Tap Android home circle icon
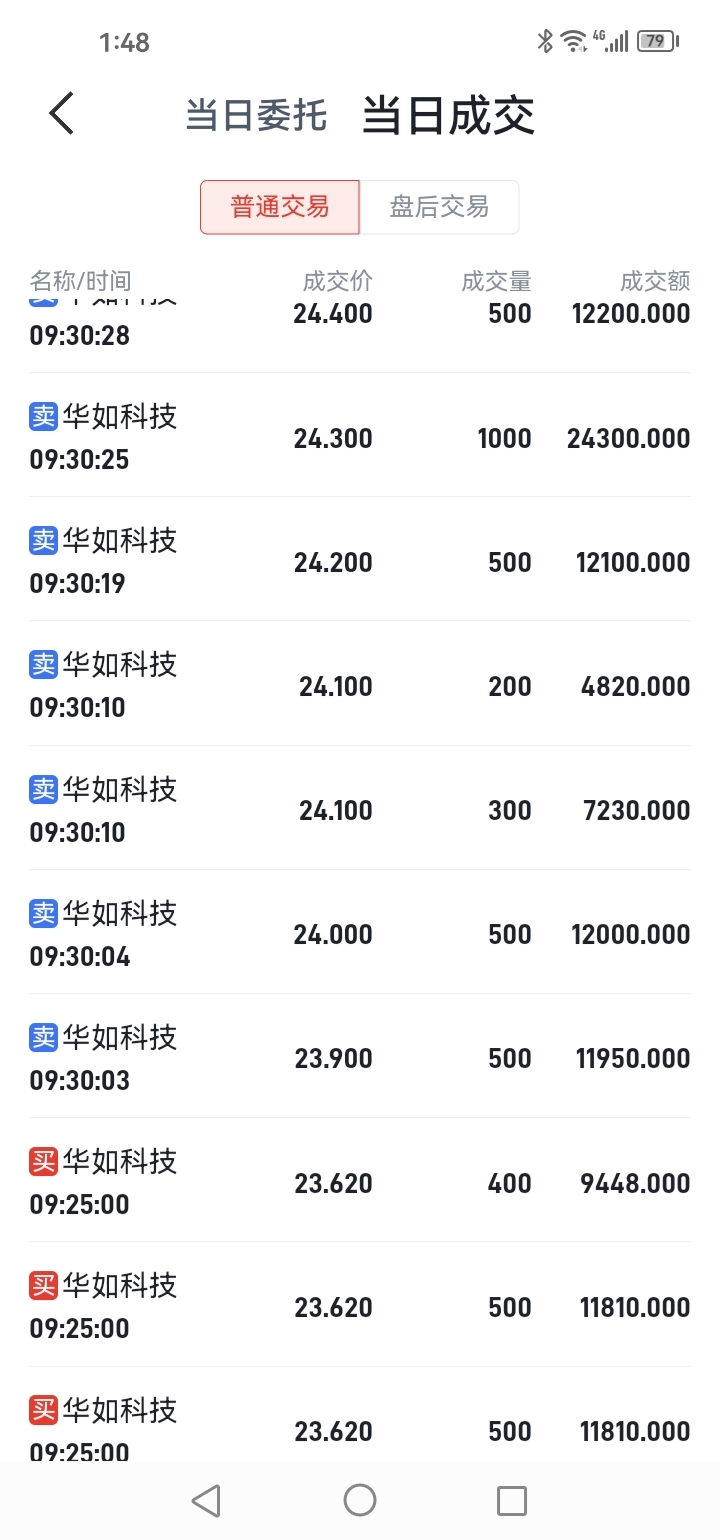This screenshot has height=1540, width=720. pyautogui.click(x=360, y=1500)
